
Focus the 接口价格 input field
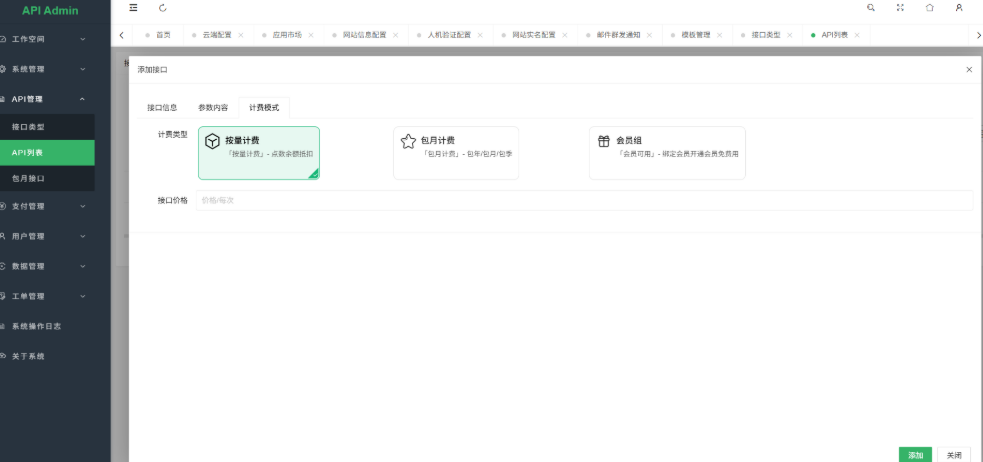point(584,201)
